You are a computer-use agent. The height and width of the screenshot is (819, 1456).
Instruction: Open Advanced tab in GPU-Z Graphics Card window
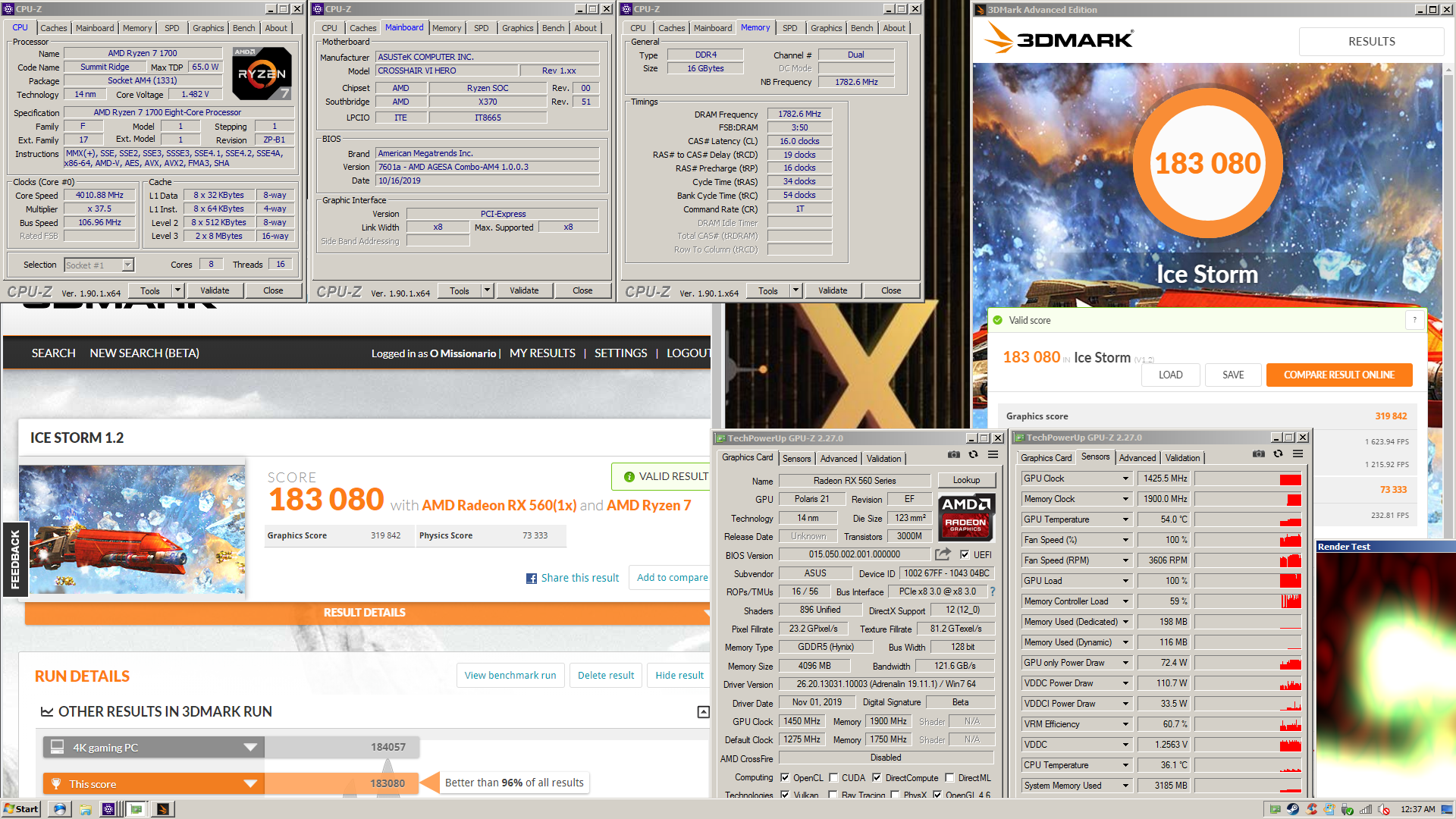839,459
